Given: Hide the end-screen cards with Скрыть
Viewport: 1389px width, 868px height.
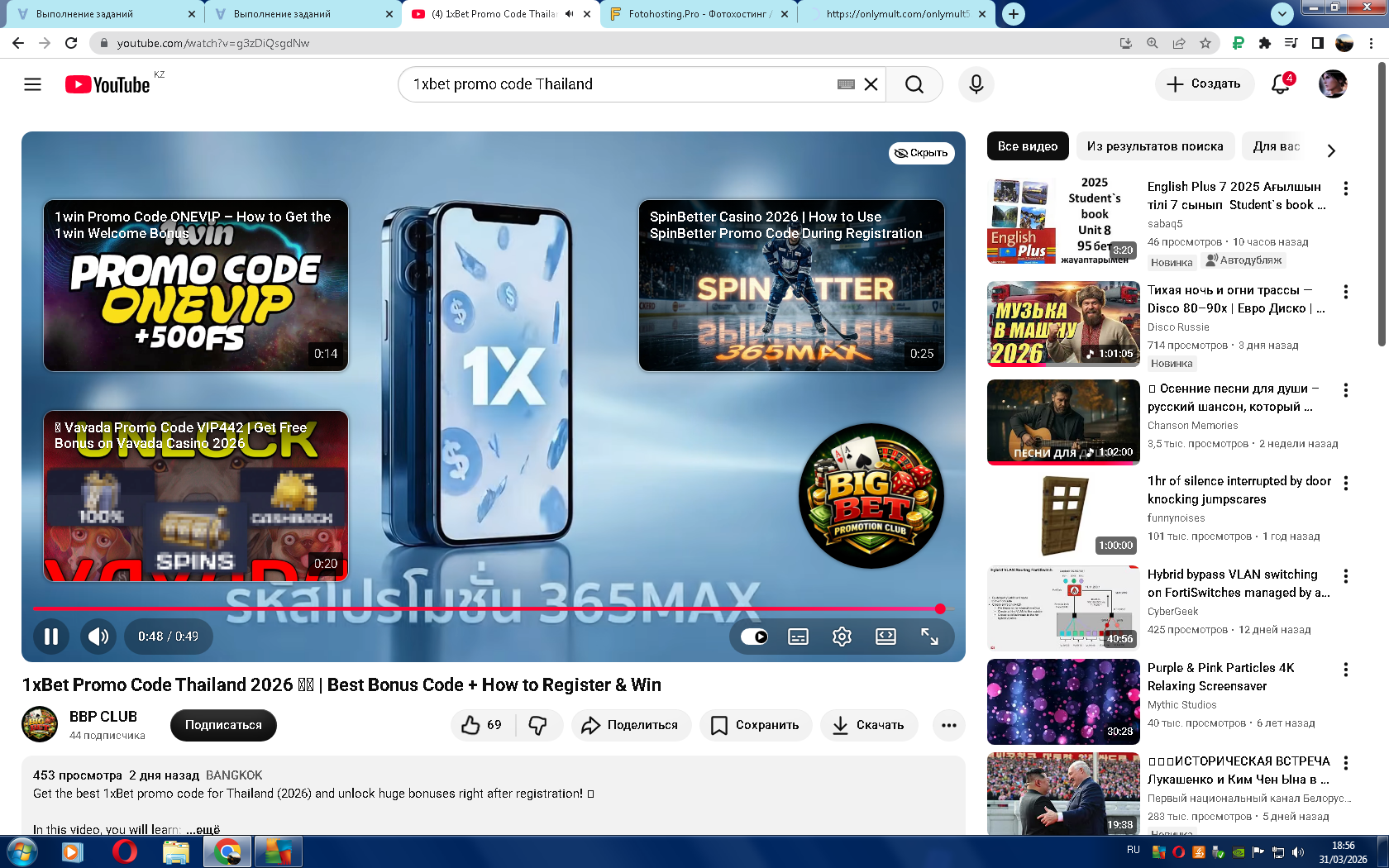Looking at the screenshot, I should click(x=922, y=153).
